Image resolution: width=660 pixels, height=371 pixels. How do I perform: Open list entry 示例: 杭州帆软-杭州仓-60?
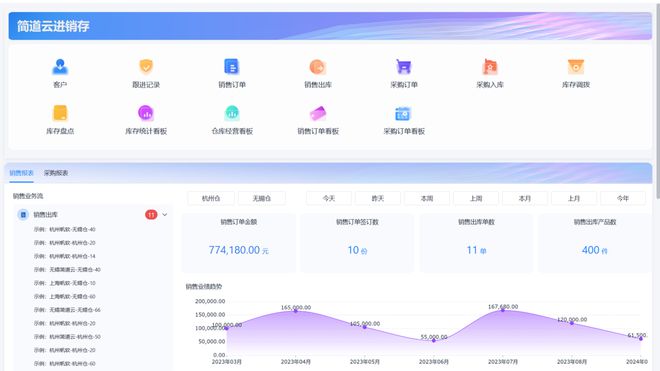pos(65,363)
